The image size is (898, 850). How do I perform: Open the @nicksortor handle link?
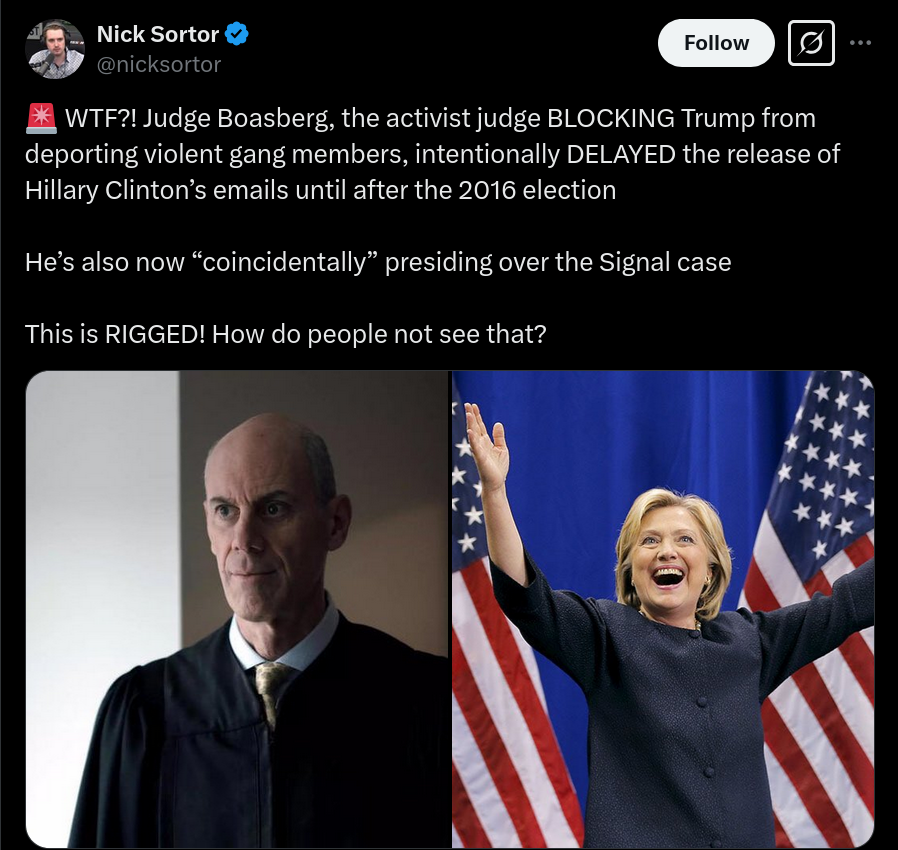(159, 65)
